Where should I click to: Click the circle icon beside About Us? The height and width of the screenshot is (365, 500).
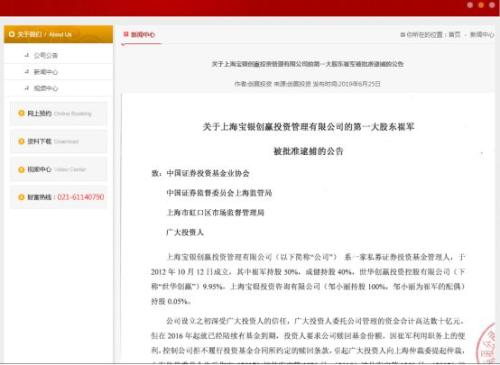click(x=12, y=34)
